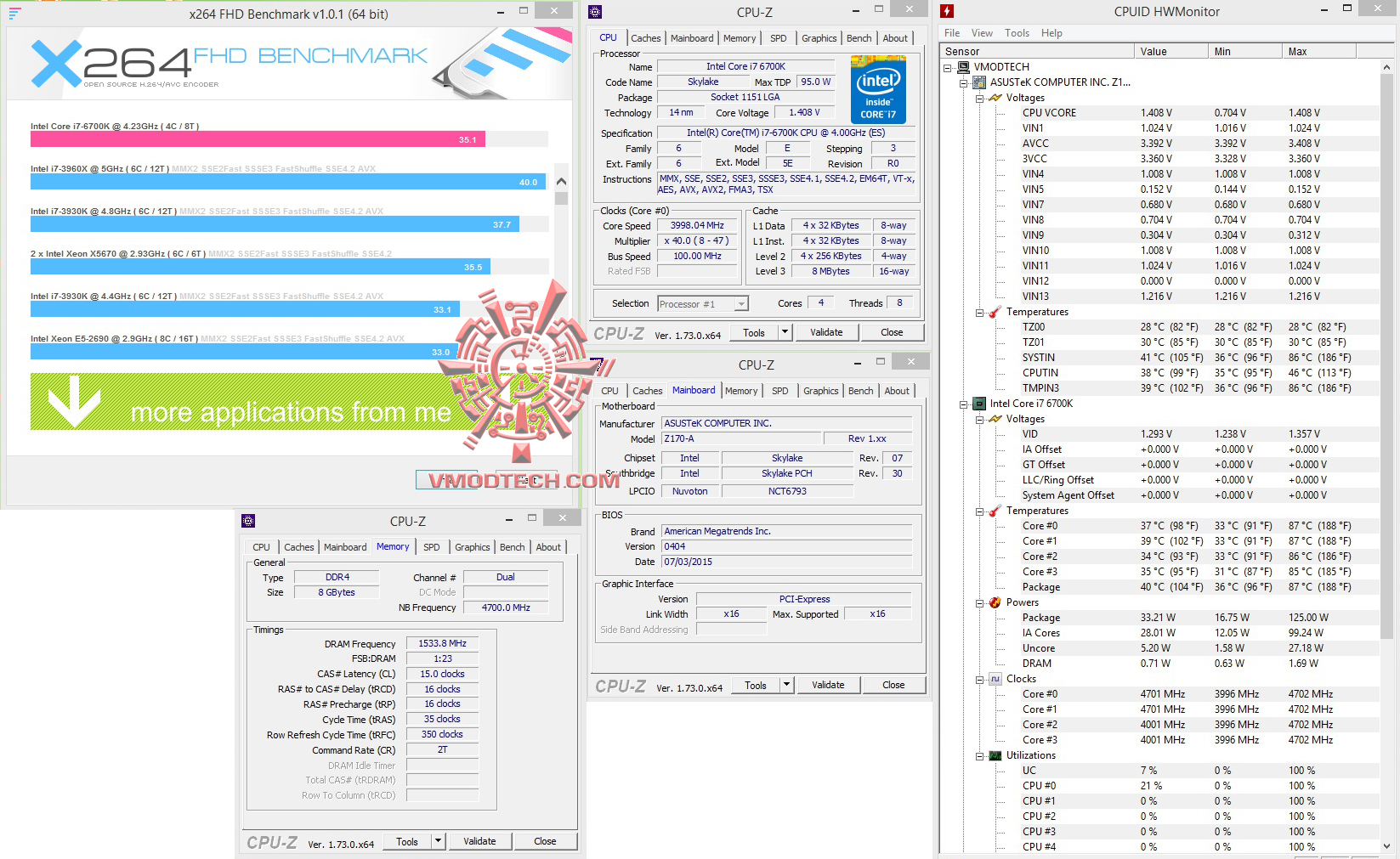This screenshot has height=859, width=1400.
Task: Click the Value column header
Action: (x=1170, y=52)
